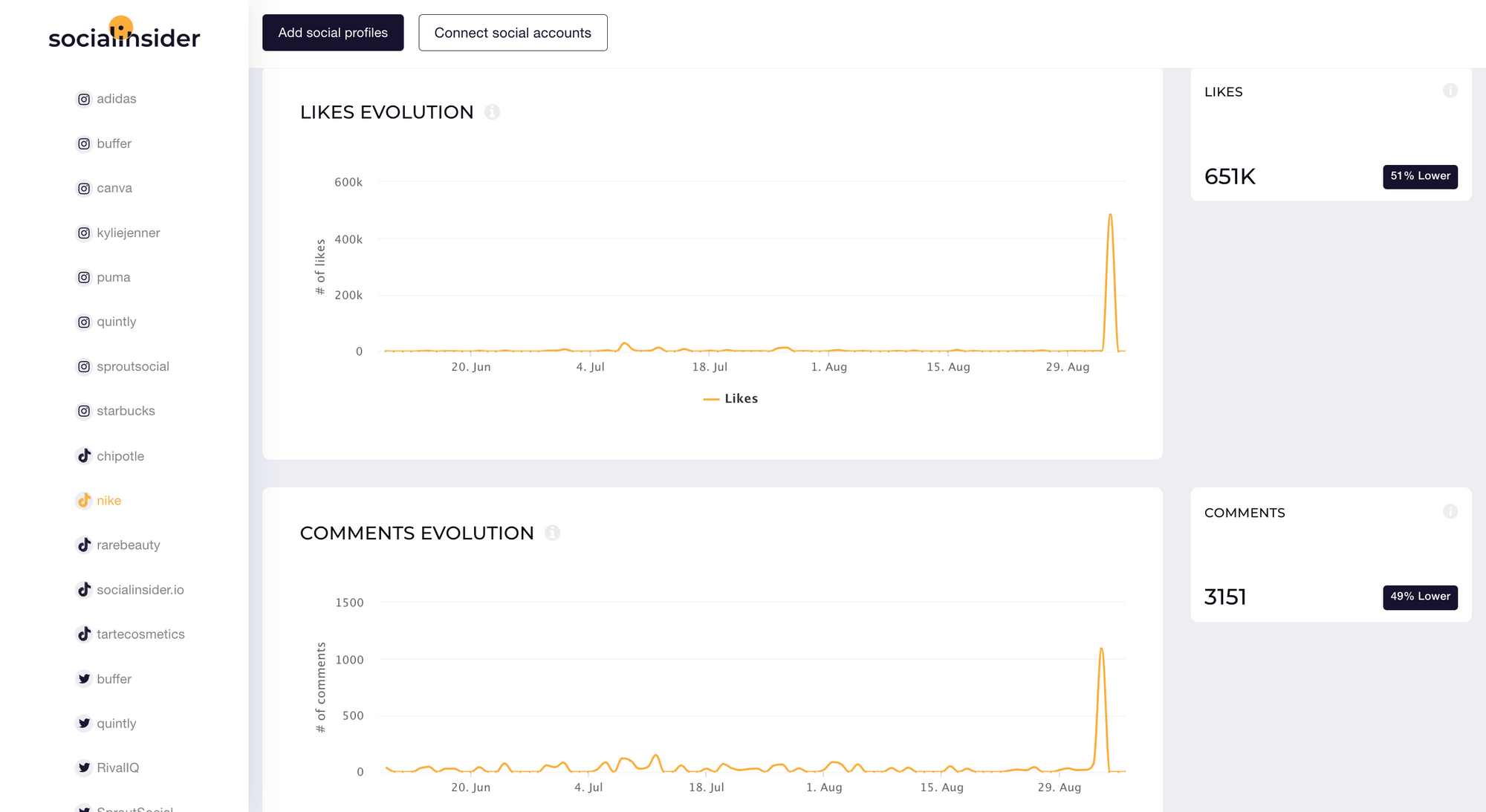Click the Instagram icon beside sproutsocial

(84, 366)
